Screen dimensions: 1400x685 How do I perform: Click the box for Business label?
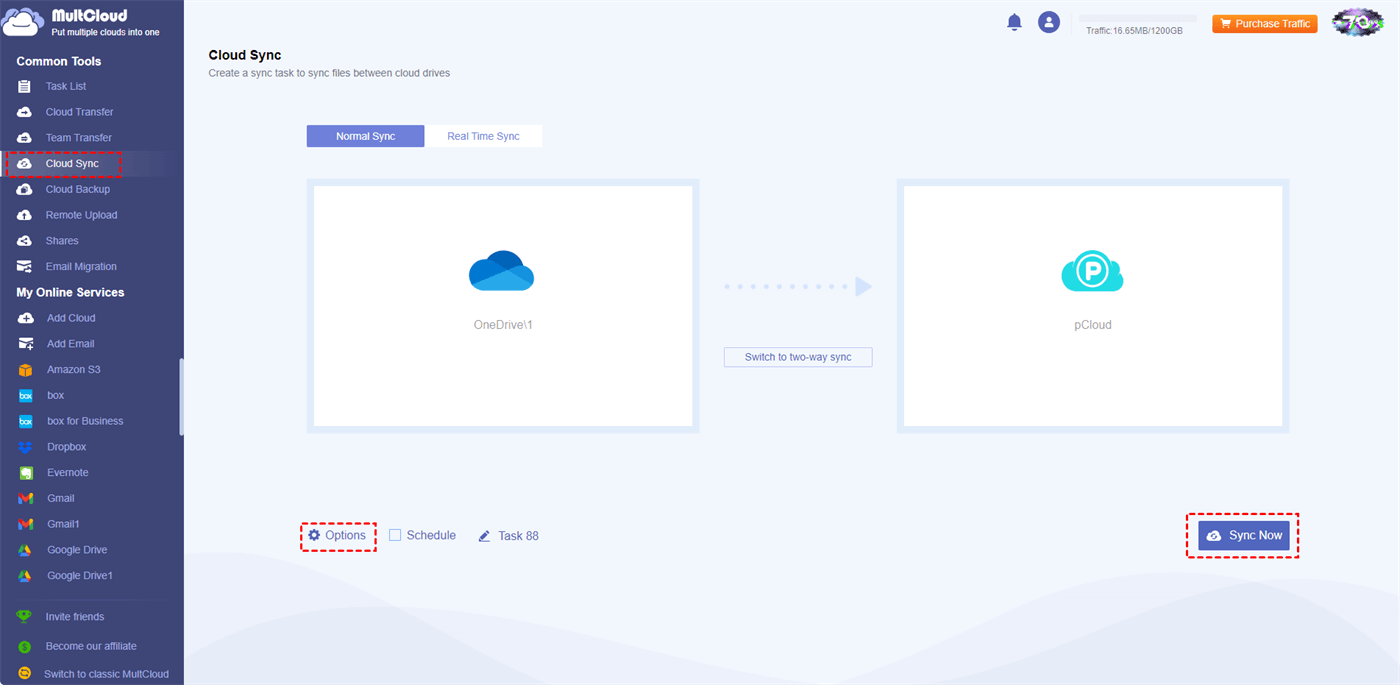85,421
